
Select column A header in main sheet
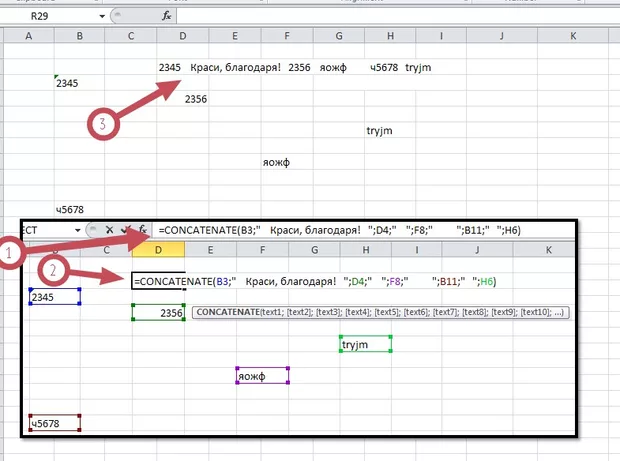click(28, 36)
